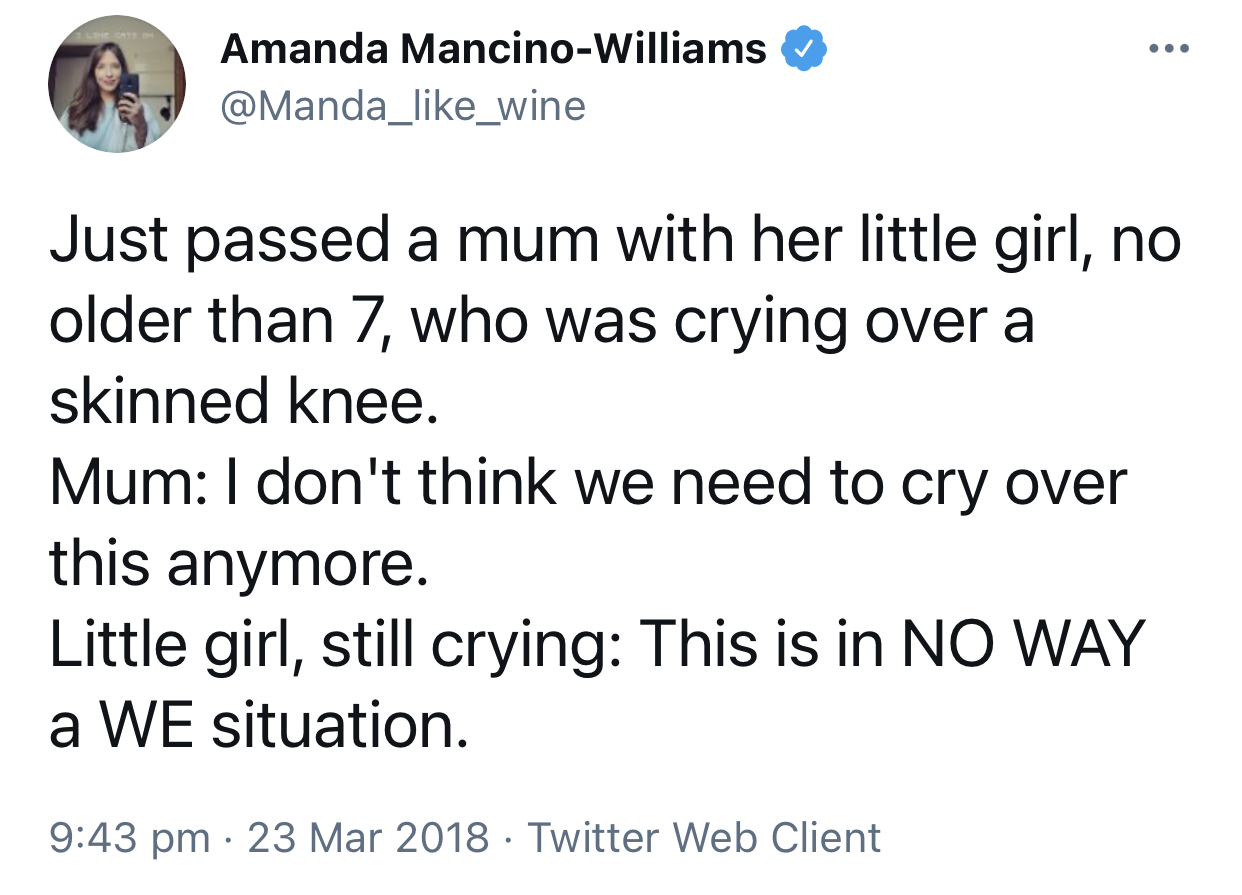Viewport: 1242px width, 895px height.
Task: Open Amanda Mancino-Williams' profile picture
Action: 117,85
